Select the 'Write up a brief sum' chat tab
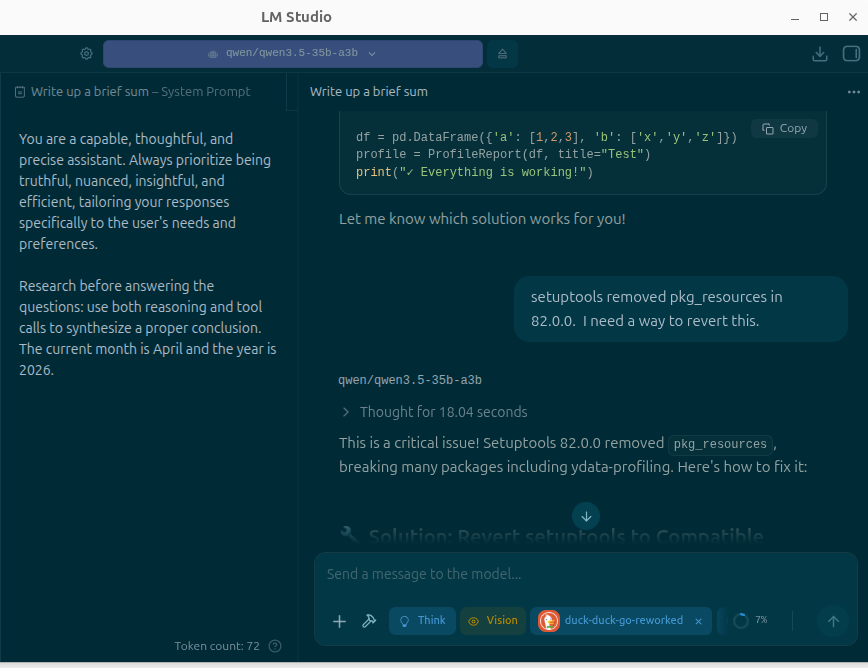Screen dimensions: 868x668 [x=369, y=92]
